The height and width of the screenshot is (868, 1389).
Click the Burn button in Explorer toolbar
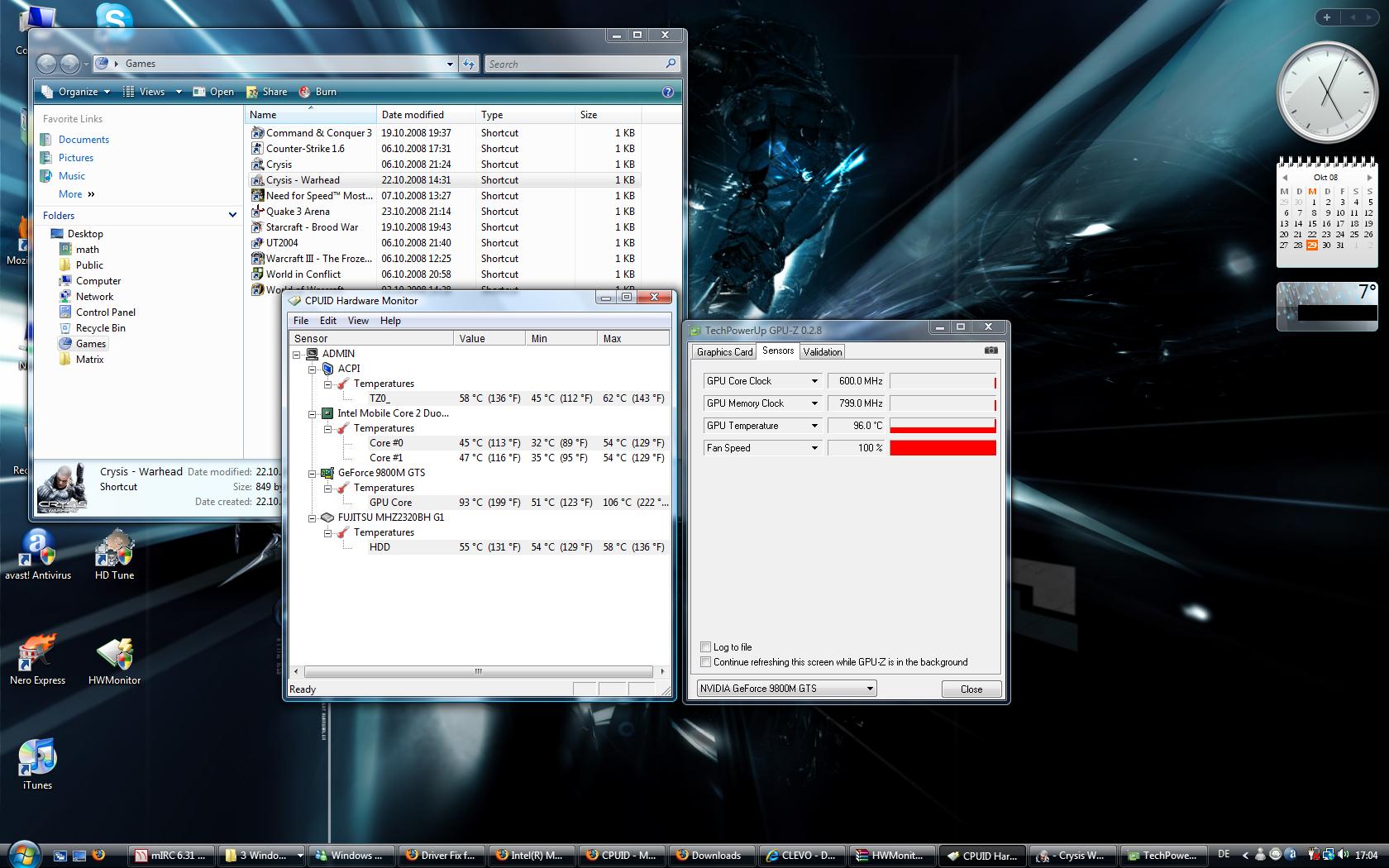pyautogui.click(x=317, y=92)
